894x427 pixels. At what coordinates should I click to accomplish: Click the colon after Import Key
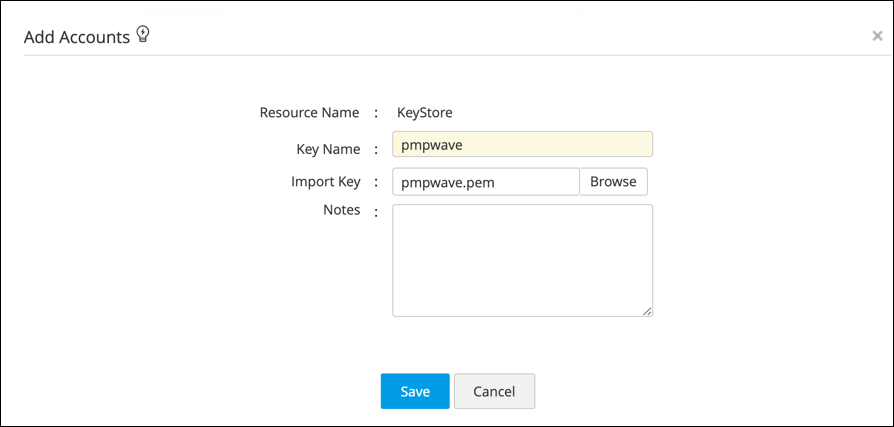375,182
